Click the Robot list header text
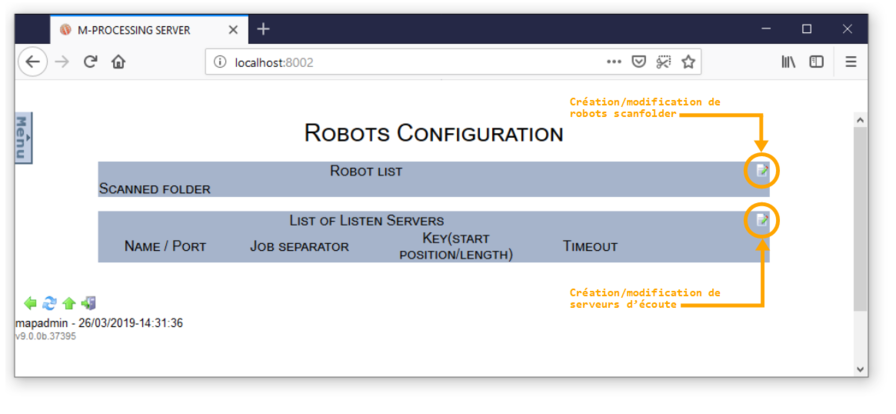The image size is (896, 414). click(x=366, y=170)
